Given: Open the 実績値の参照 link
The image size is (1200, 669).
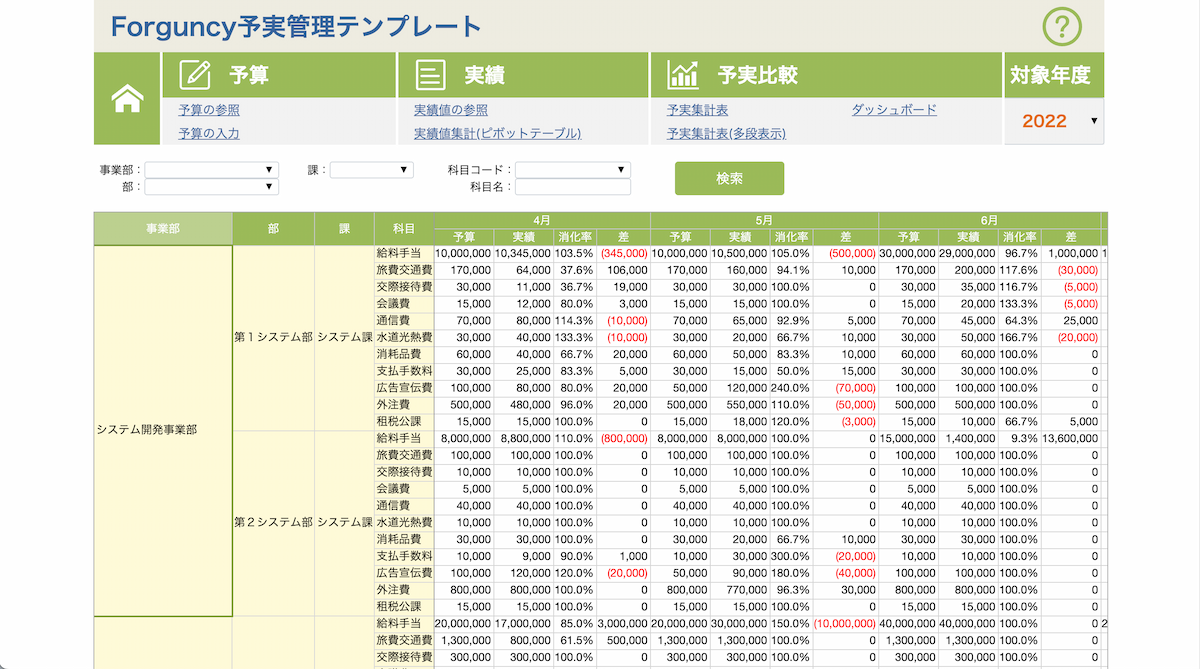Looking at the screenshot, I should (451, 110).
